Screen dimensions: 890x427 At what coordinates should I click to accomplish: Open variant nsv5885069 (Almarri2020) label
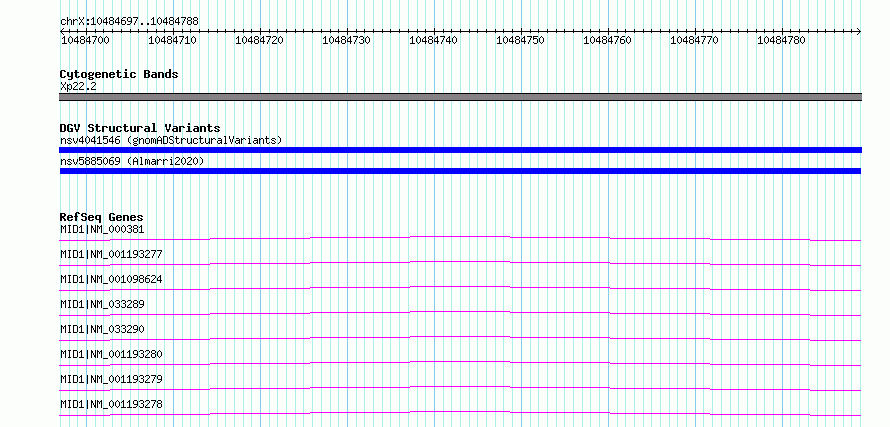pyautogui.click(x=132, y=162)
